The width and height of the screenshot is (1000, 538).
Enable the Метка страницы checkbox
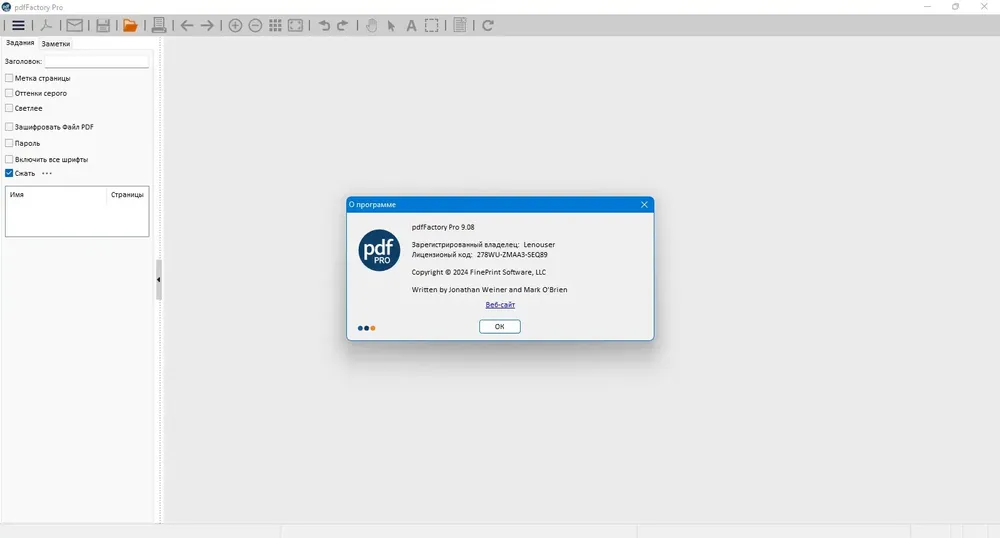[9, 78]
